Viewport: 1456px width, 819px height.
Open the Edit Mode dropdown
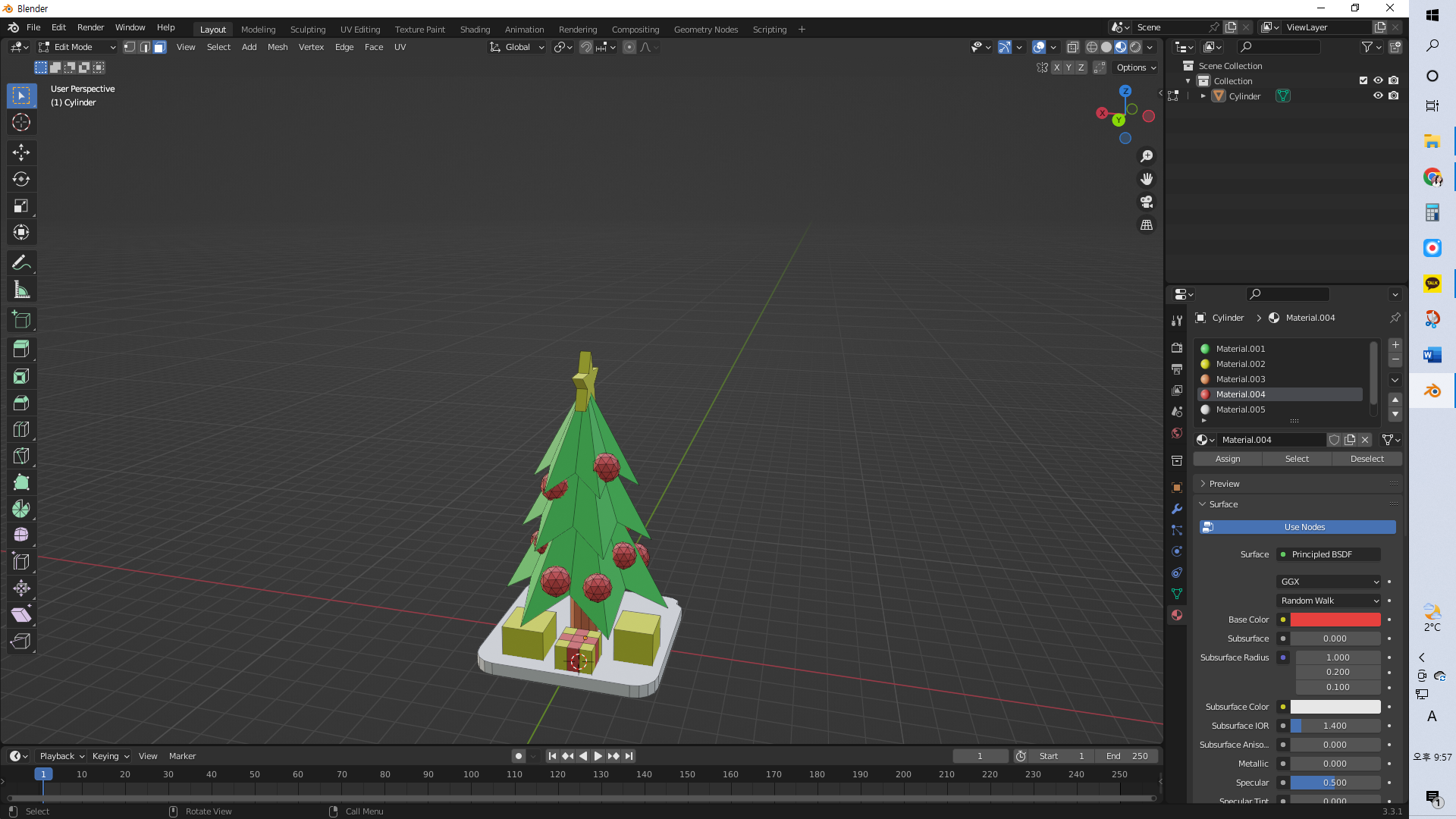click(x=77, y=47)
